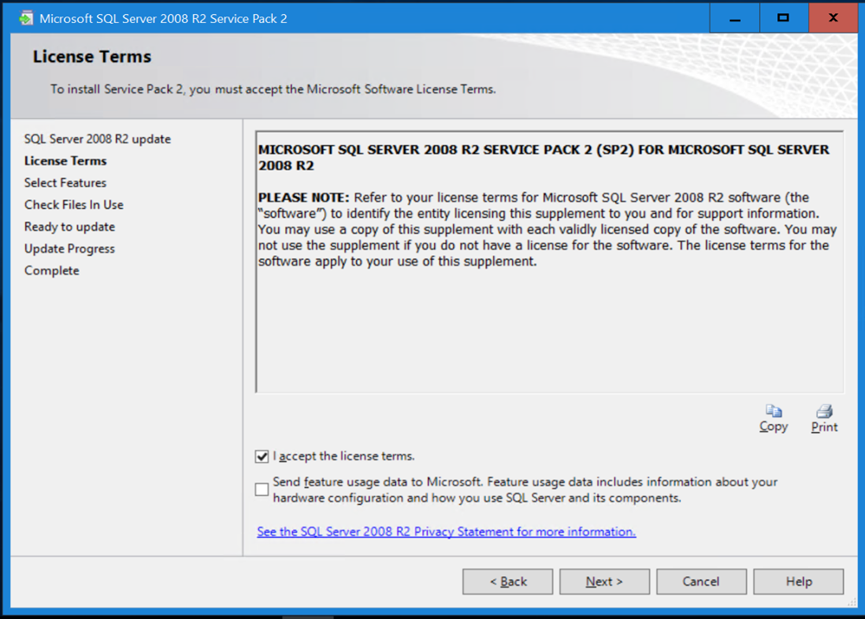Viewport: 865px width, 619px height.
Task: Maximize the installer window
Action: [x=783, y=18]
